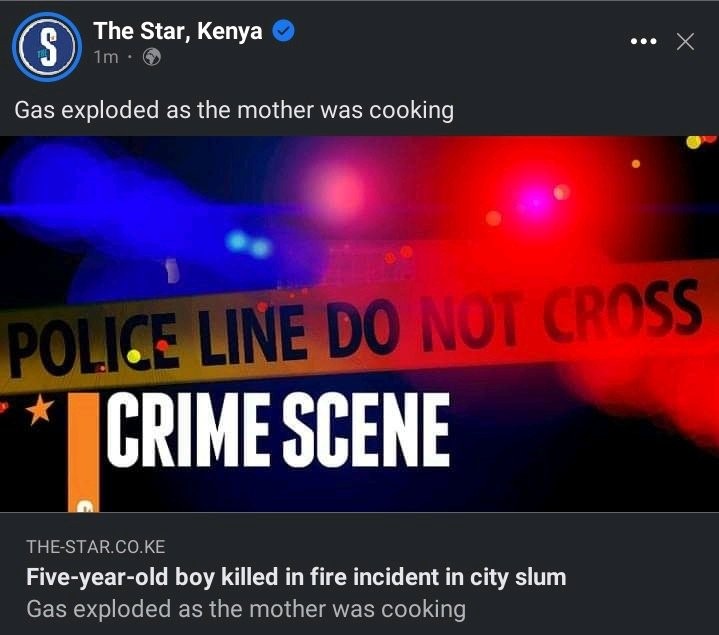Click the orange vertical bar beside CRIME SCENE
The width and height of the screenshot is (719, 635).
tap(83, 452)
